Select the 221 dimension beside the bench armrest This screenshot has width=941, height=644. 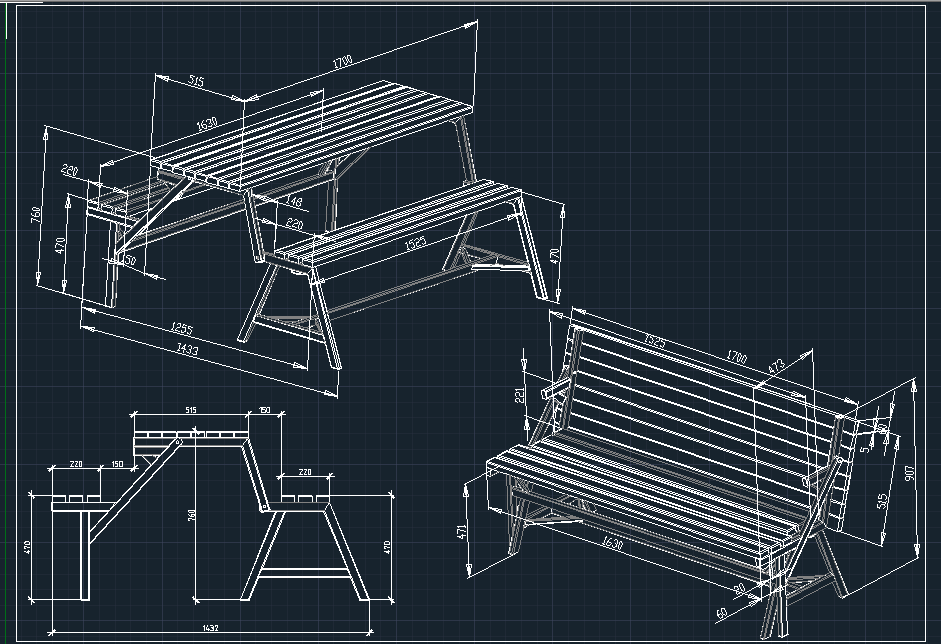click(520, 396)
